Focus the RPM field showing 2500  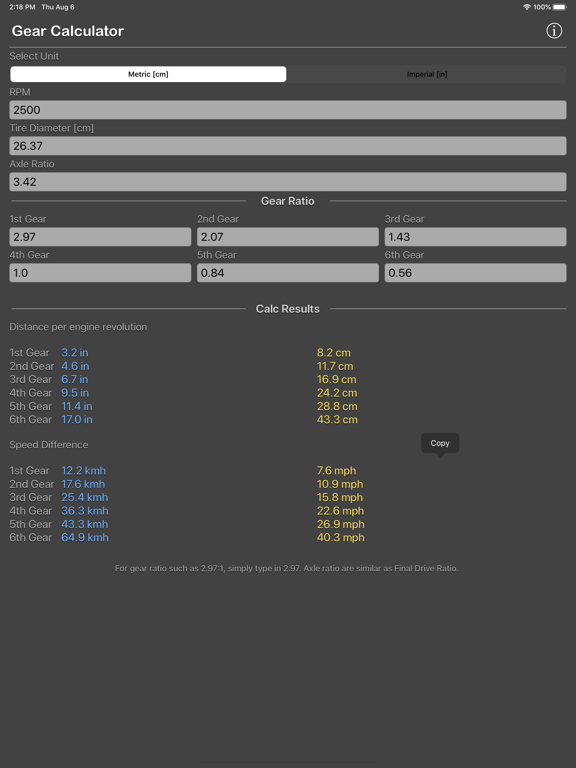[288, 110]
